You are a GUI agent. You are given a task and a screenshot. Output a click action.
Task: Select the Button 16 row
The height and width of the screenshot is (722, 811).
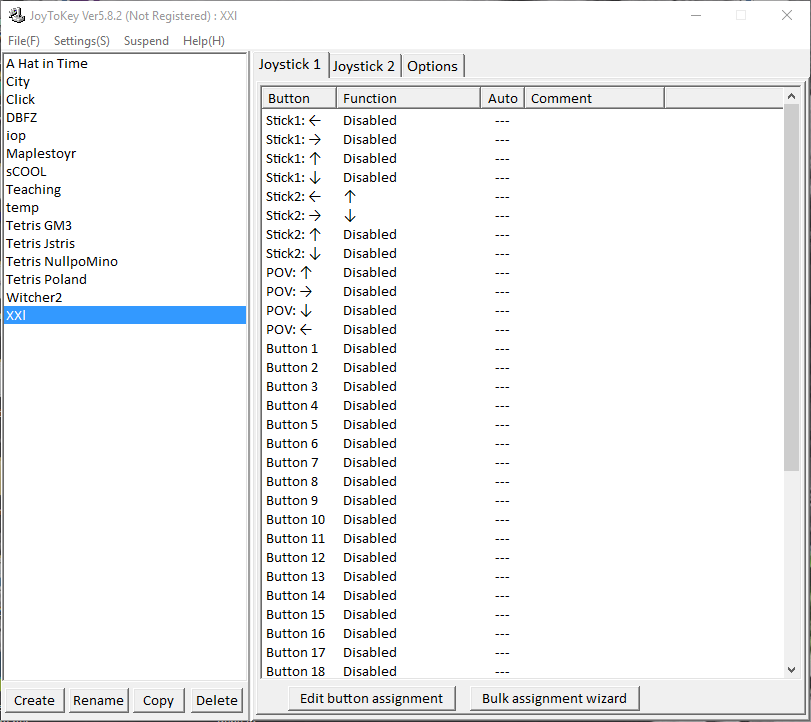pyautogui.click(x=522, y=634)
